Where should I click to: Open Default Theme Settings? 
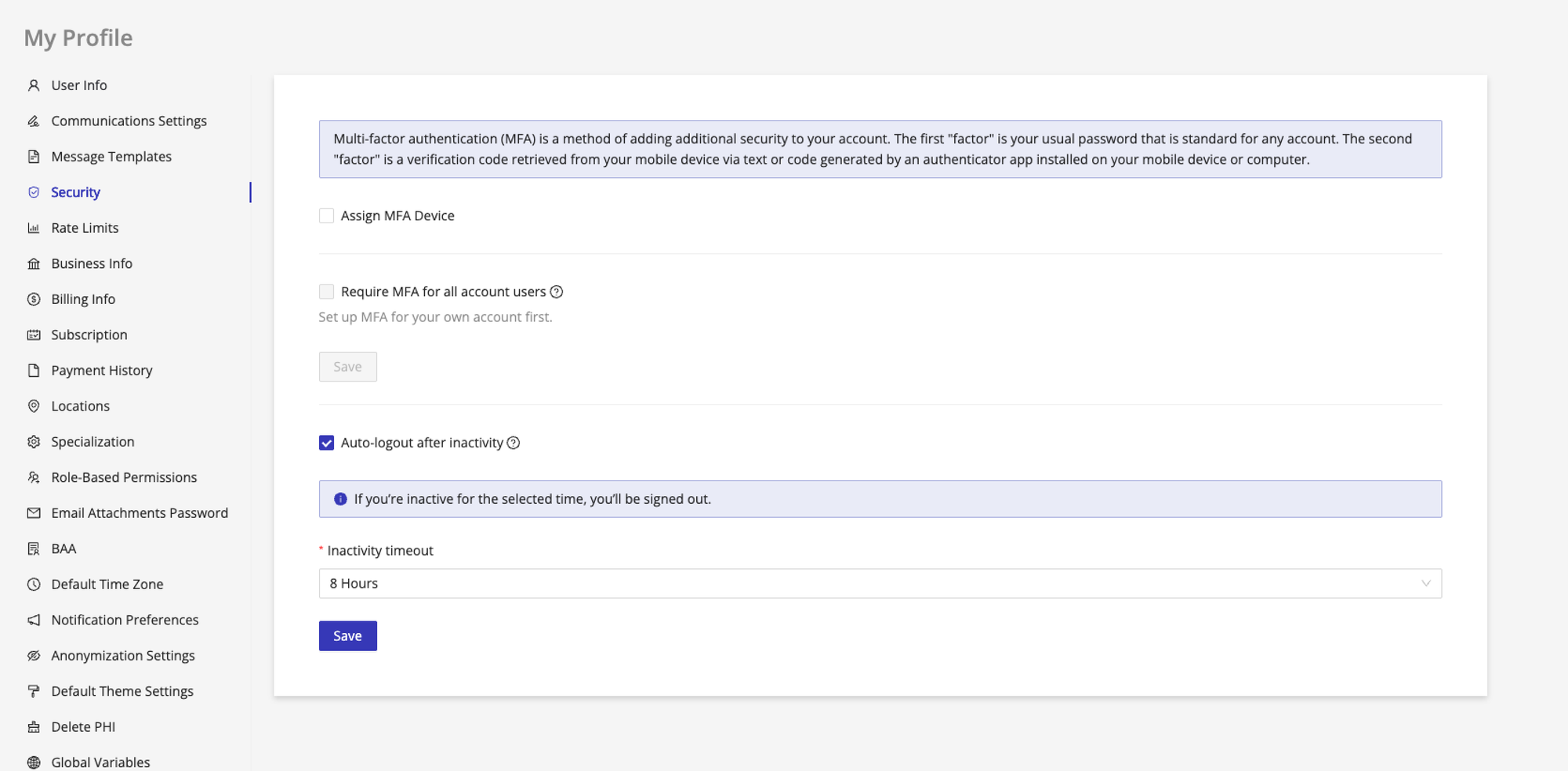click(122, 691)
